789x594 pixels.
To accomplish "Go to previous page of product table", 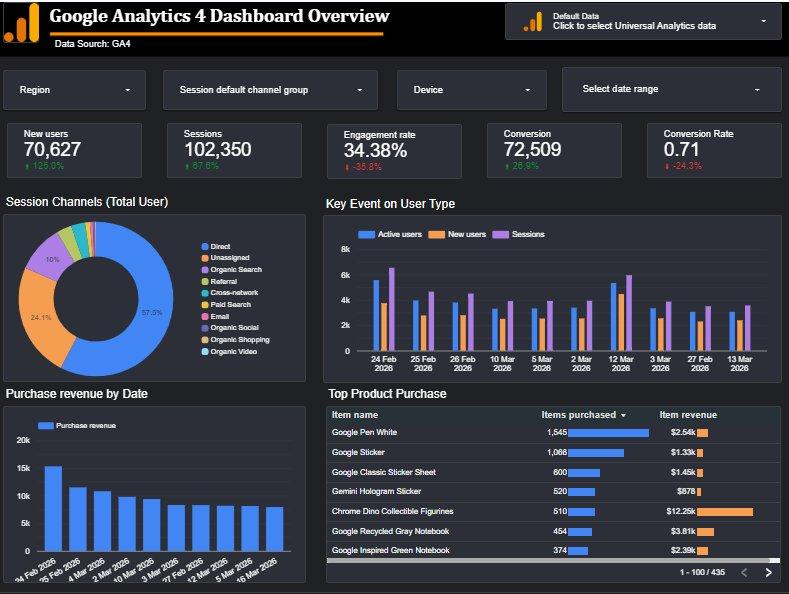I will point(744,572).
